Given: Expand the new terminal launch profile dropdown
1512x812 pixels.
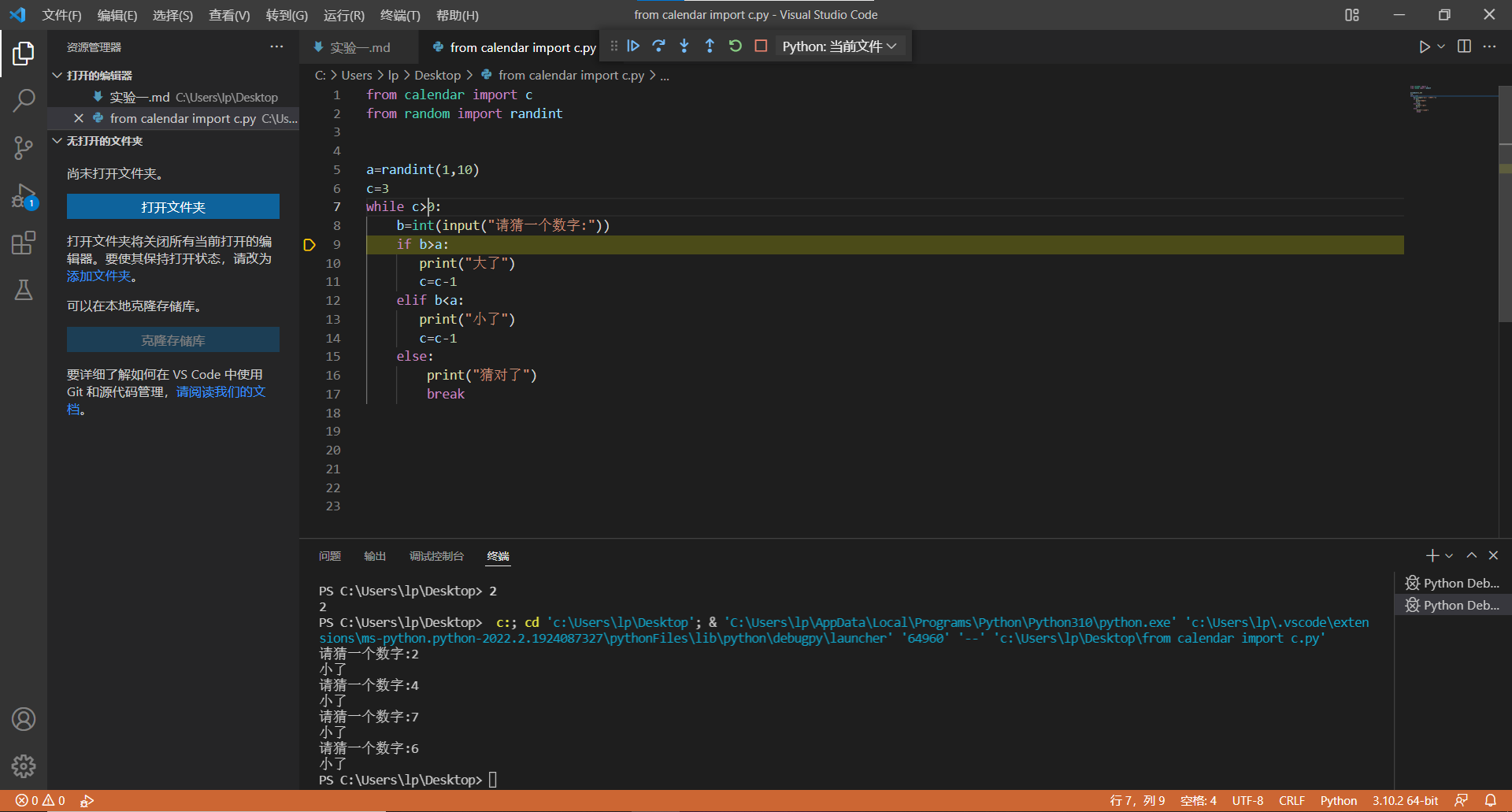Looking at the screenshot, I should coord(1449,556).
